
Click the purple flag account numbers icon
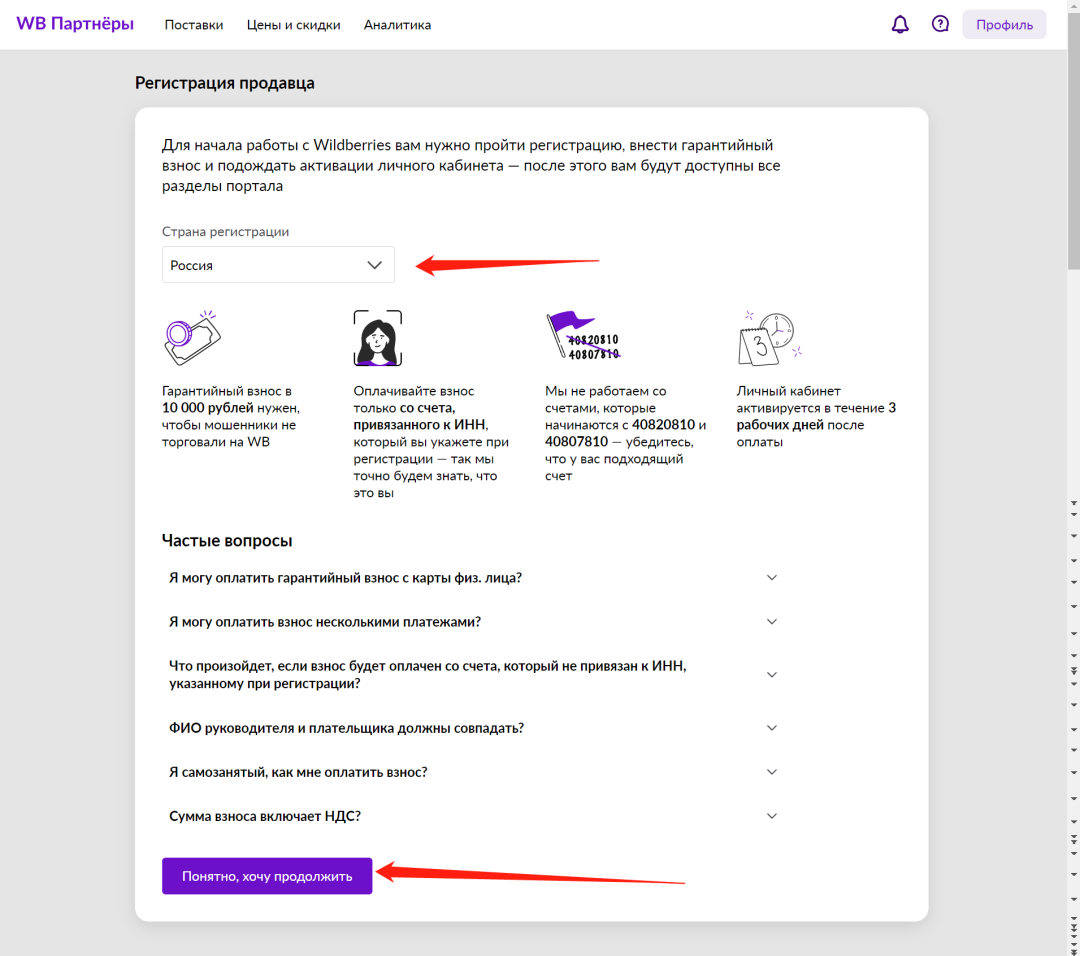coord(582,336)
